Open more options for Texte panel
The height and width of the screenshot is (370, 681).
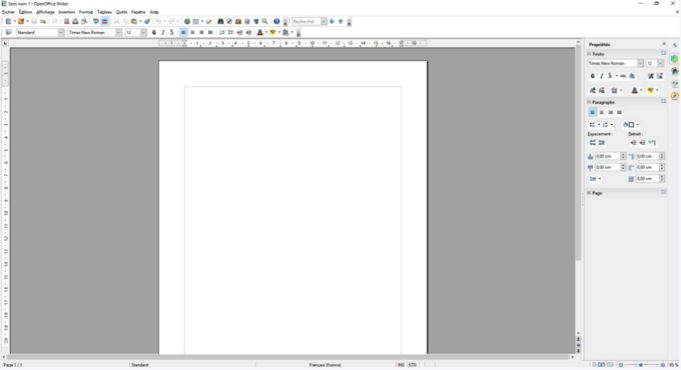point(663,53)
